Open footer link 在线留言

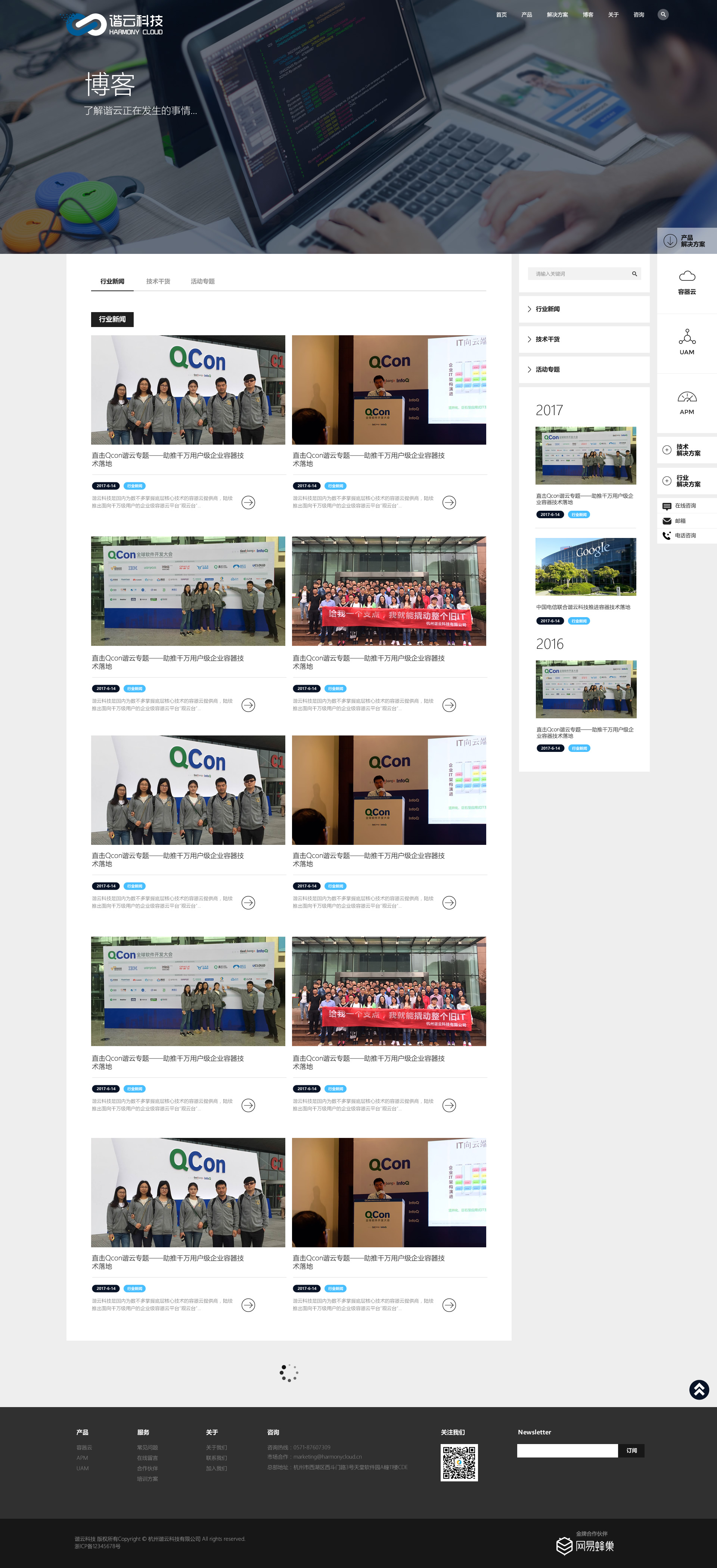pos(147,1458)
